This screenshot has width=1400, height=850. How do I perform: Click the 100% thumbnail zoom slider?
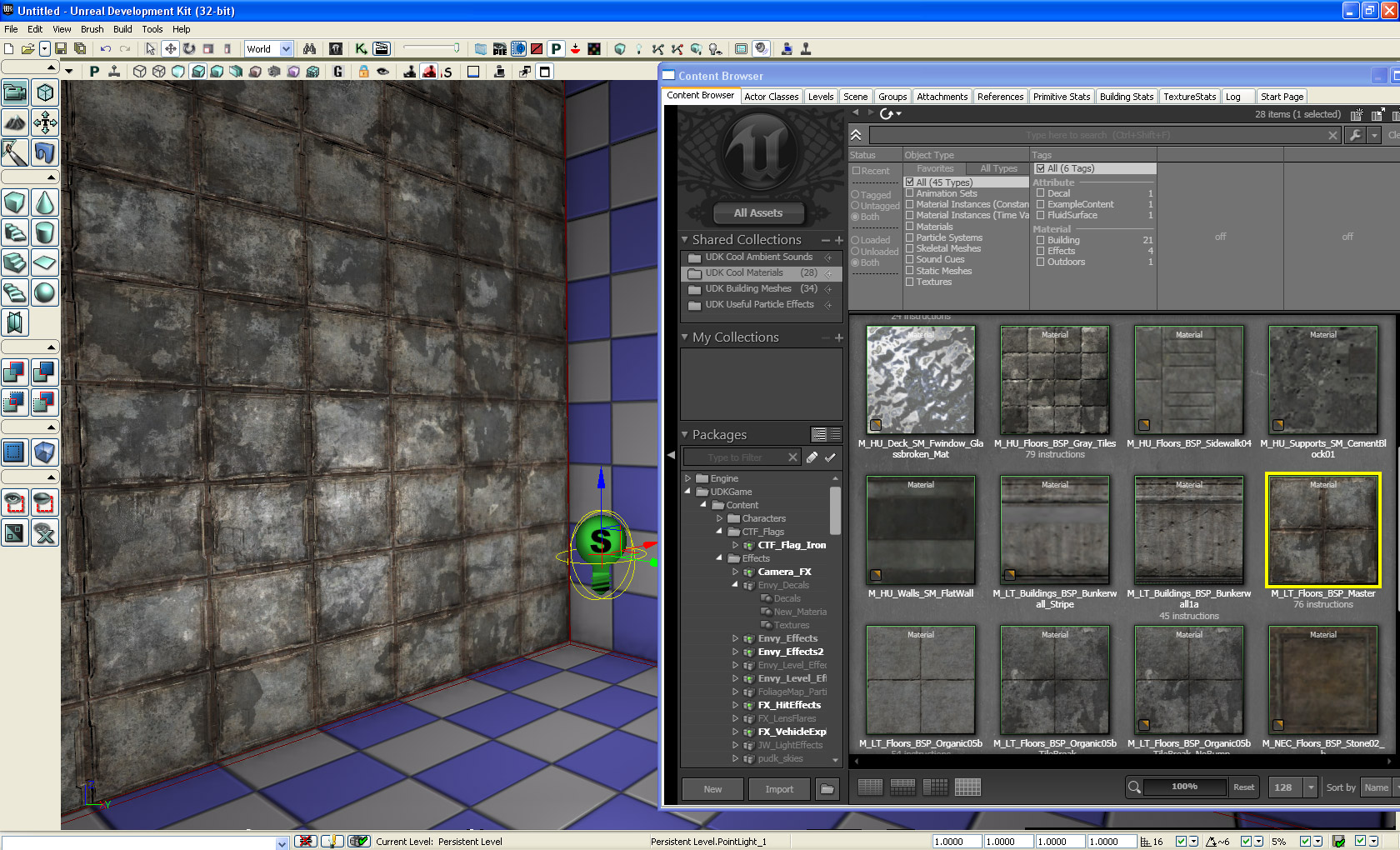click(x=1185, y=787)
